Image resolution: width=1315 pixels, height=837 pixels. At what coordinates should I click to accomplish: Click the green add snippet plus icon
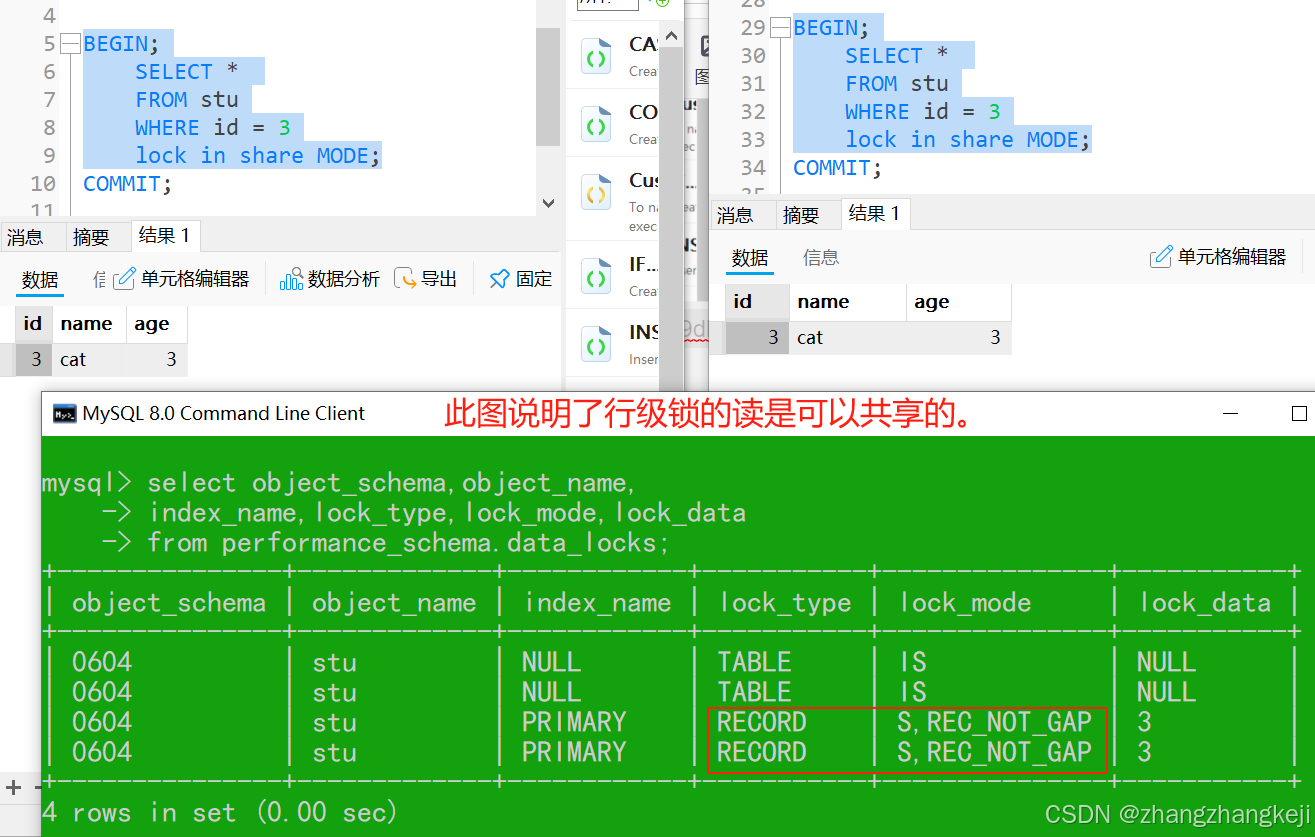pos(661,3)
